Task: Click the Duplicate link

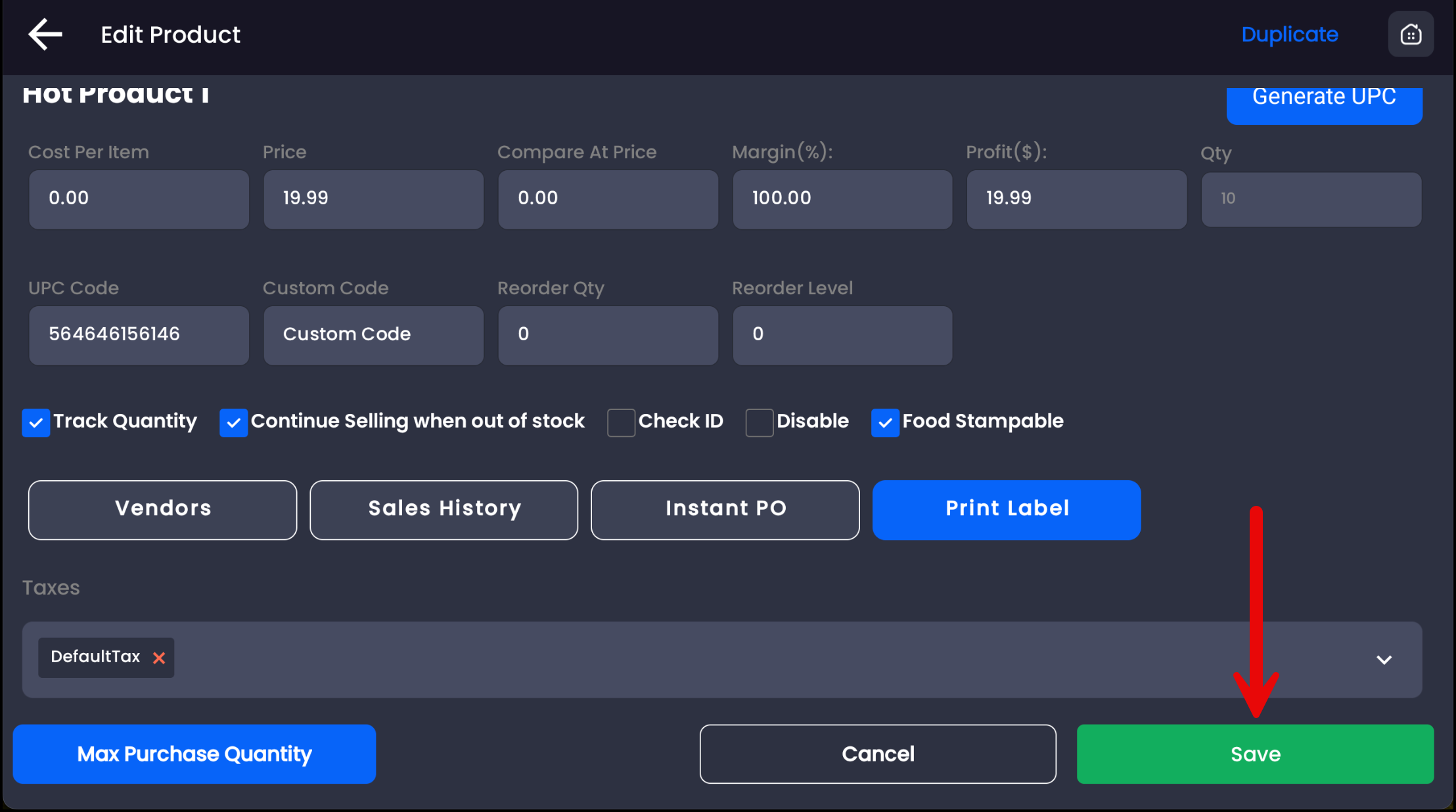Action: click(1289, 34)
